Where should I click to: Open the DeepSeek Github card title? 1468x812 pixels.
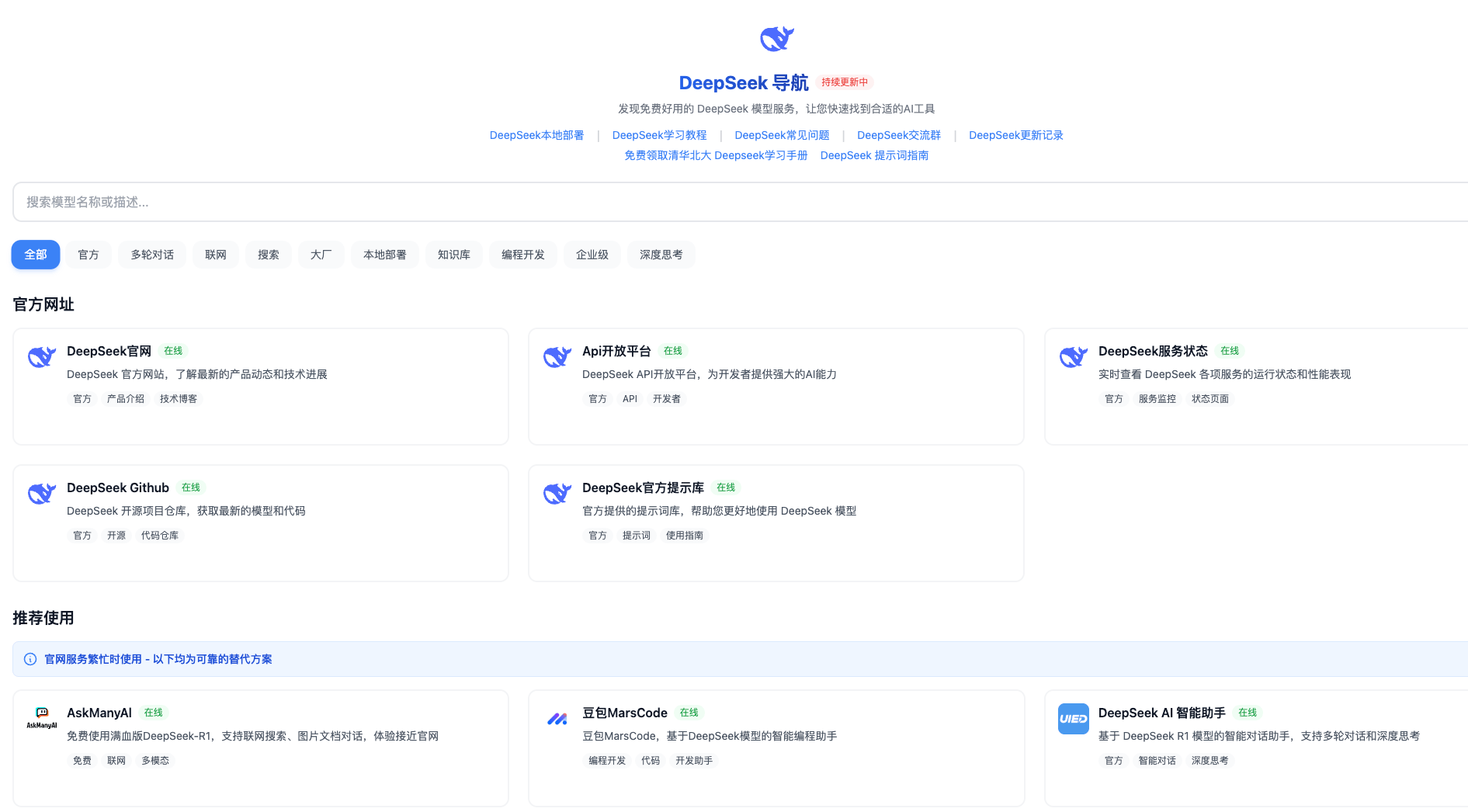118,488
